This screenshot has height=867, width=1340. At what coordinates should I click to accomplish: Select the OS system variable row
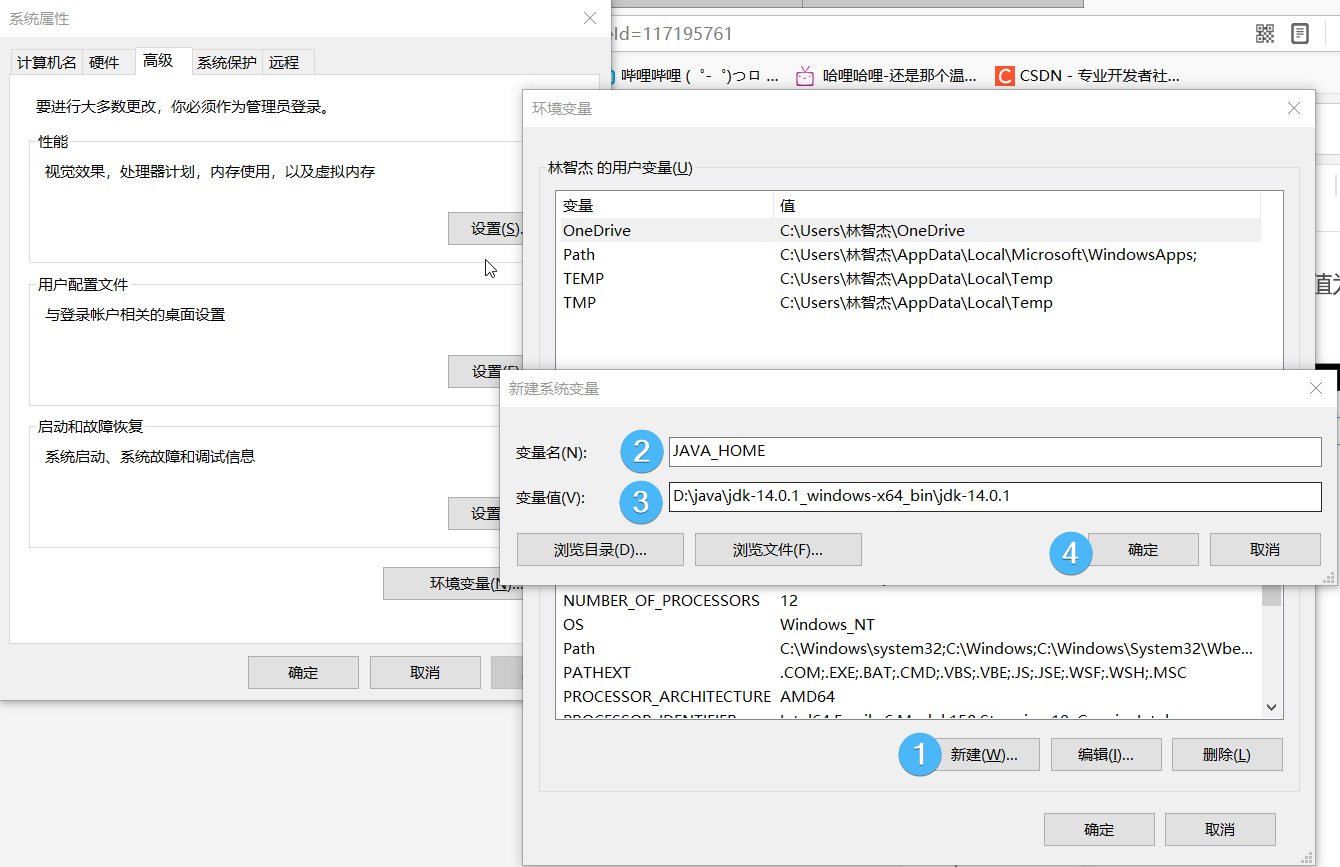(908, 624)
